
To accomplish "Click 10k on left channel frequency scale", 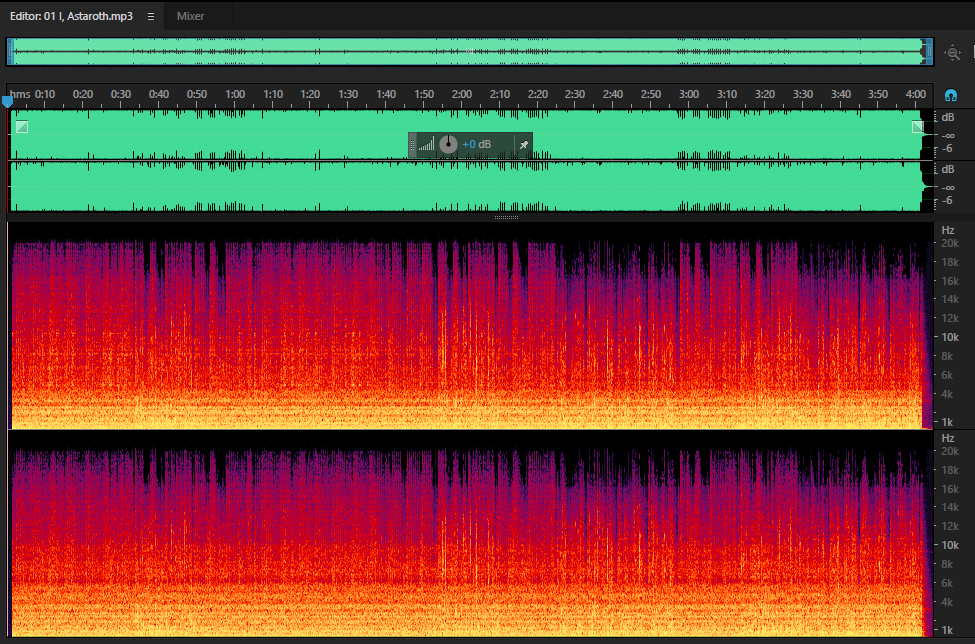I will coord(950,337).
